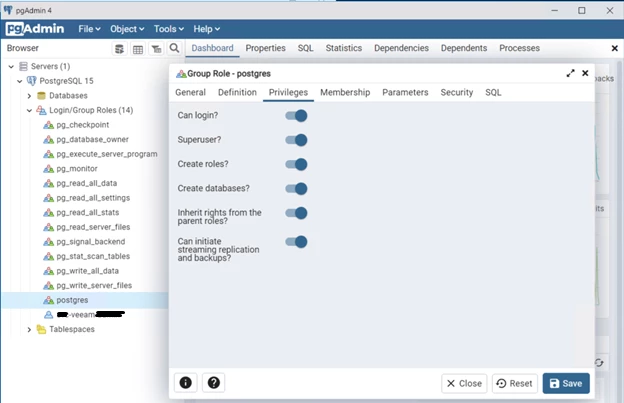Close the Group Role dialog with the X icon
This screenshot has width=624, height=403.
click(585, 73)
